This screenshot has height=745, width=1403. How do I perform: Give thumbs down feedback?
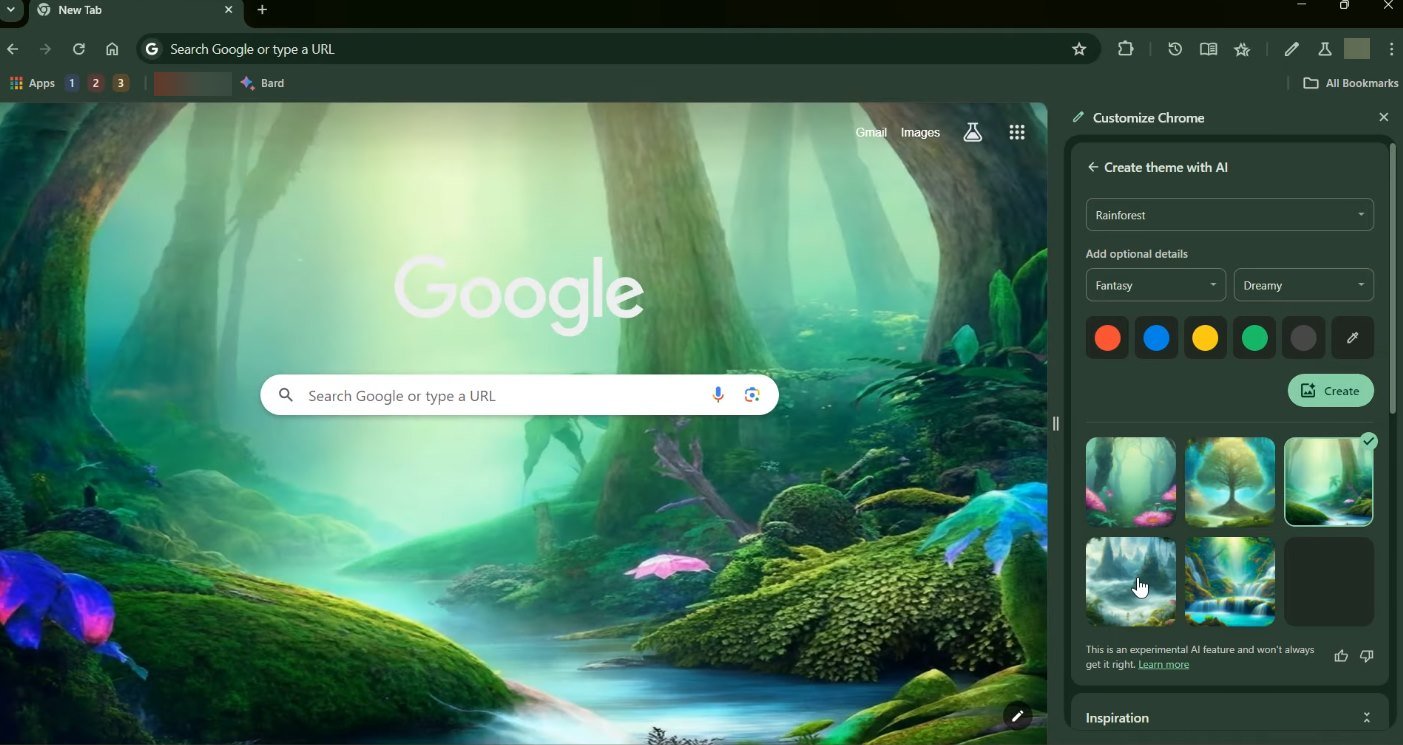(x=1367, y=656)
